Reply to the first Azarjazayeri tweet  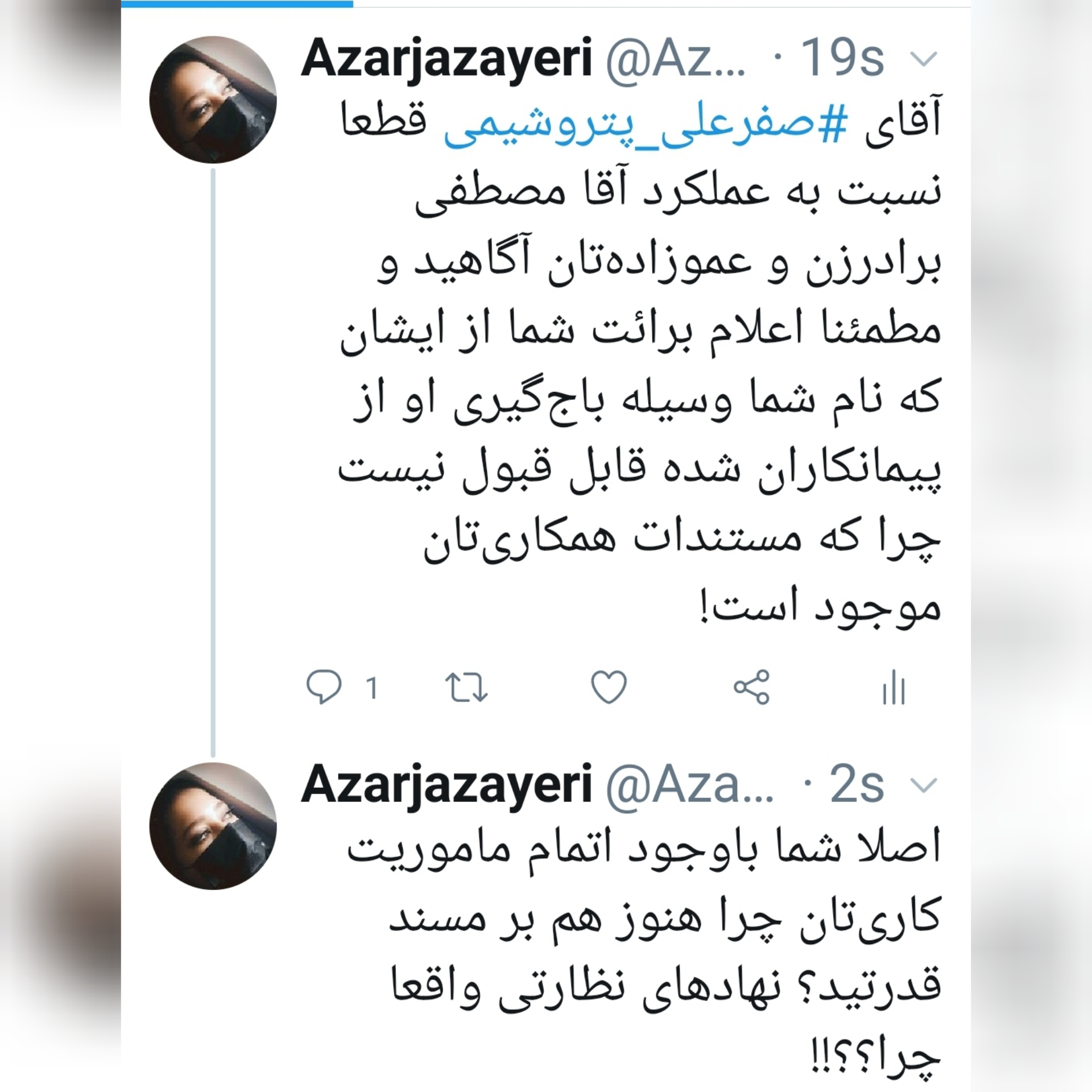coord(324,687)
